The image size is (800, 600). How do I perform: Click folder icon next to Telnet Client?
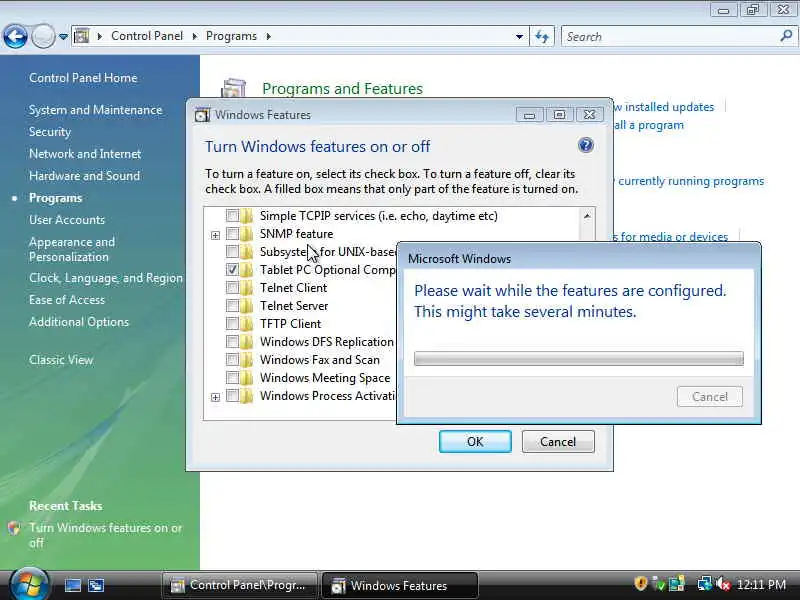point(247,288)
